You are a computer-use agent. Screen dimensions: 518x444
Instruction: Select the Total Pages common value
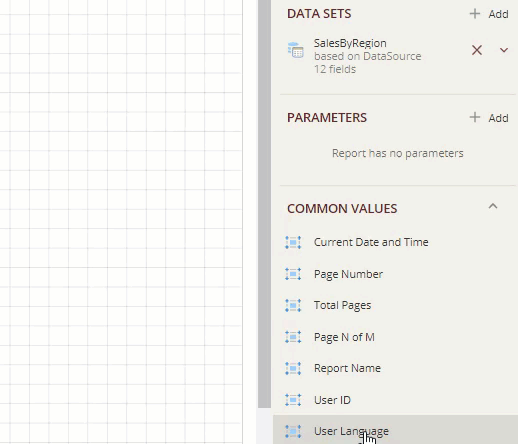(342, 306)
